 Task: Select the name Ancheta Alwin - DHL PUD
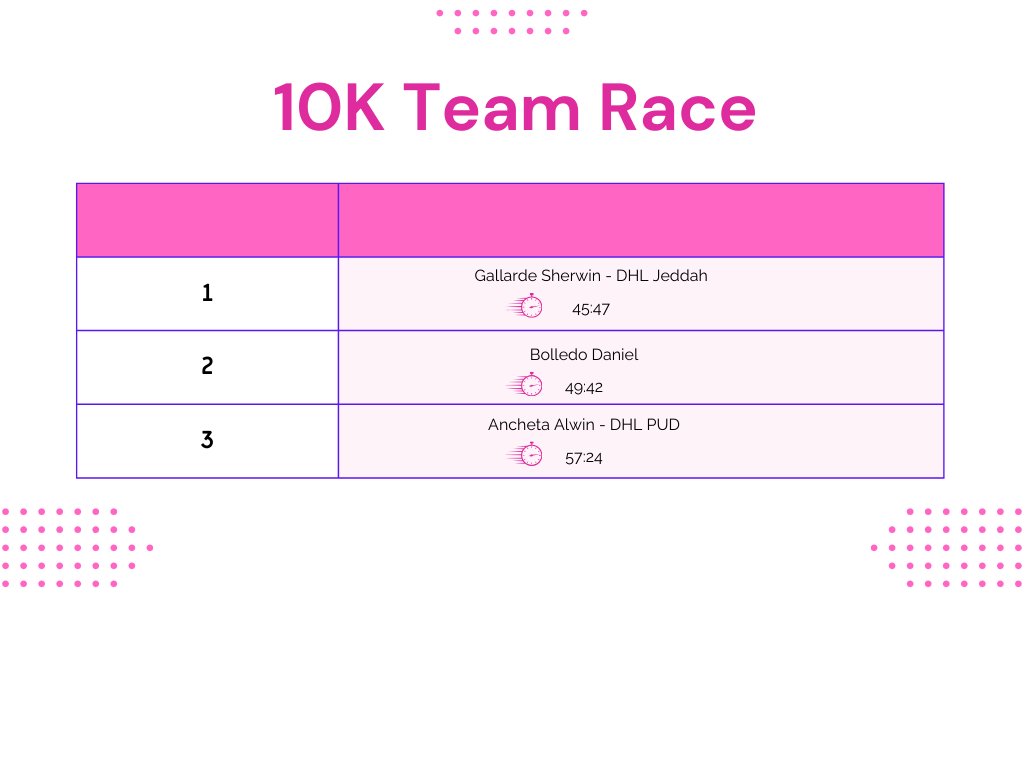tap(584, 425)
